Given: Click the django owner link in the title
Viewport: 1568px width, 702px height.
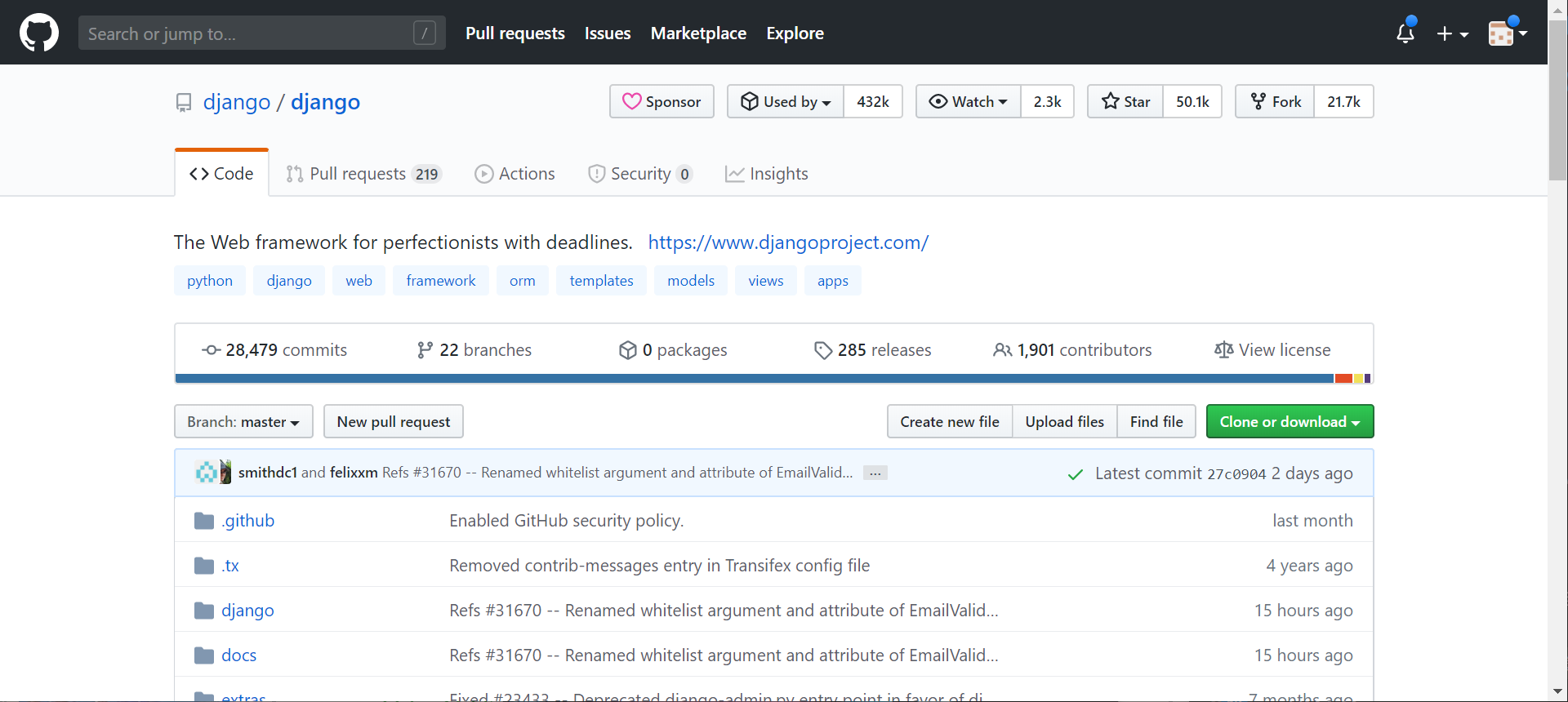Looking at the screenshot, I should click(237, 102).
